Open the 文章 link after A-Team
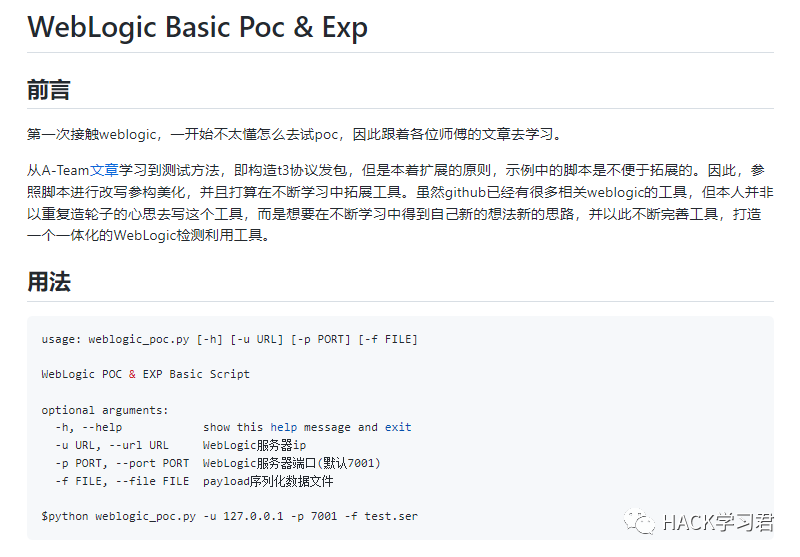Viewport: 800px width, 557px height. coord(104,170)
